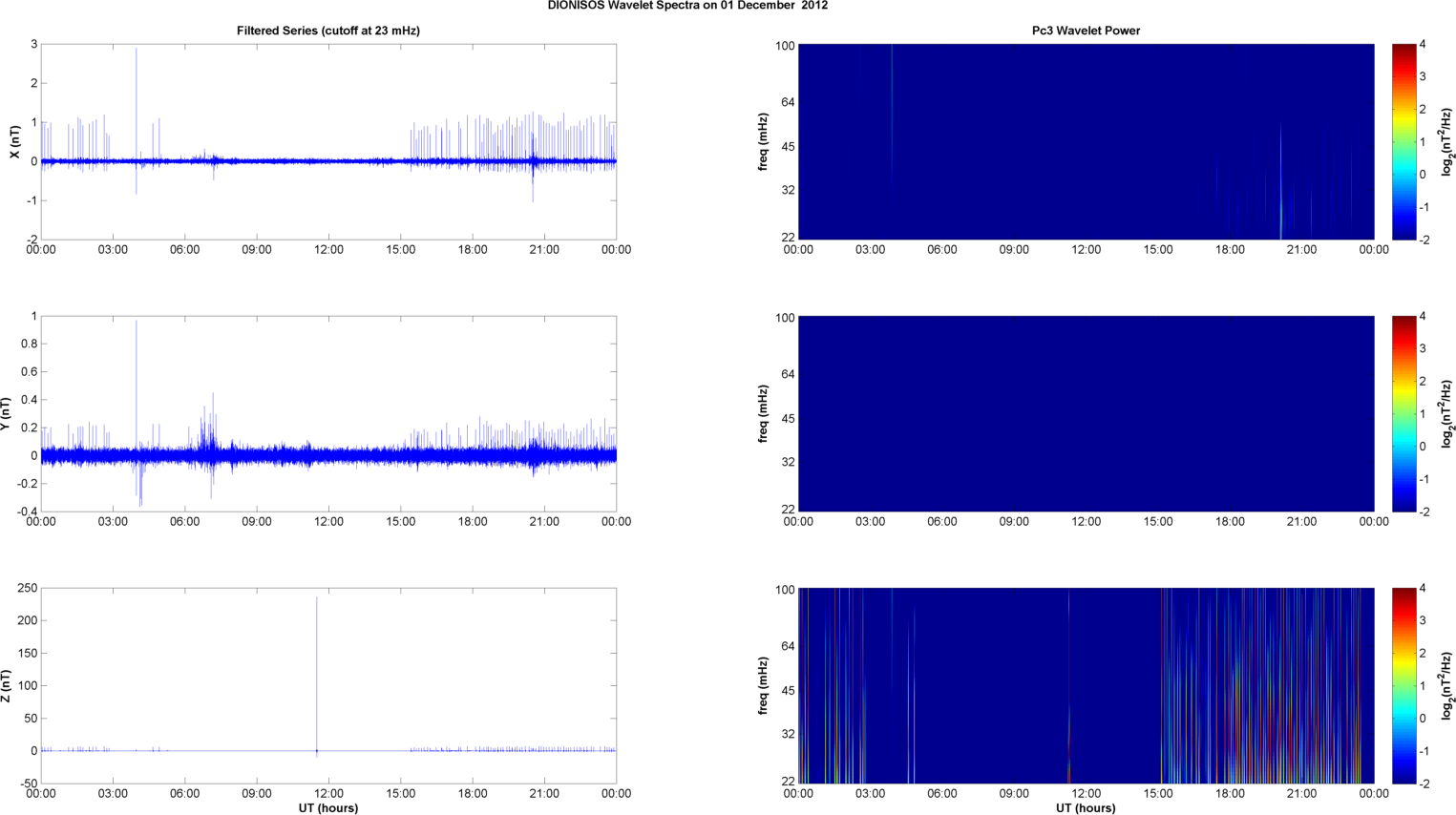Click 'UT (hours)' label under the Z time series

(328, 807)
